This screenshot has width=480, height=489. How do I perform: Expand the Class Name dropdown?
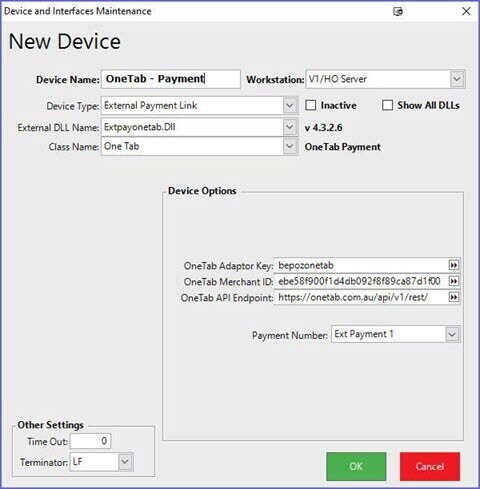pos(290,146)
